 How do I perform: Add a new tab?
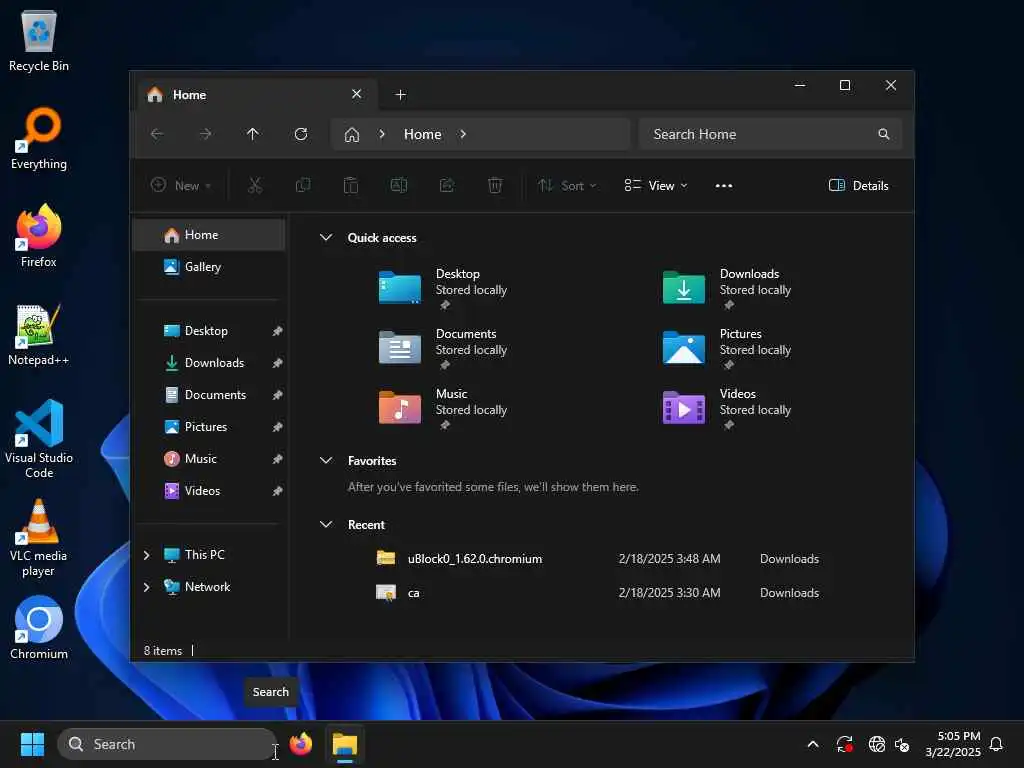click(x=400, y=95)
